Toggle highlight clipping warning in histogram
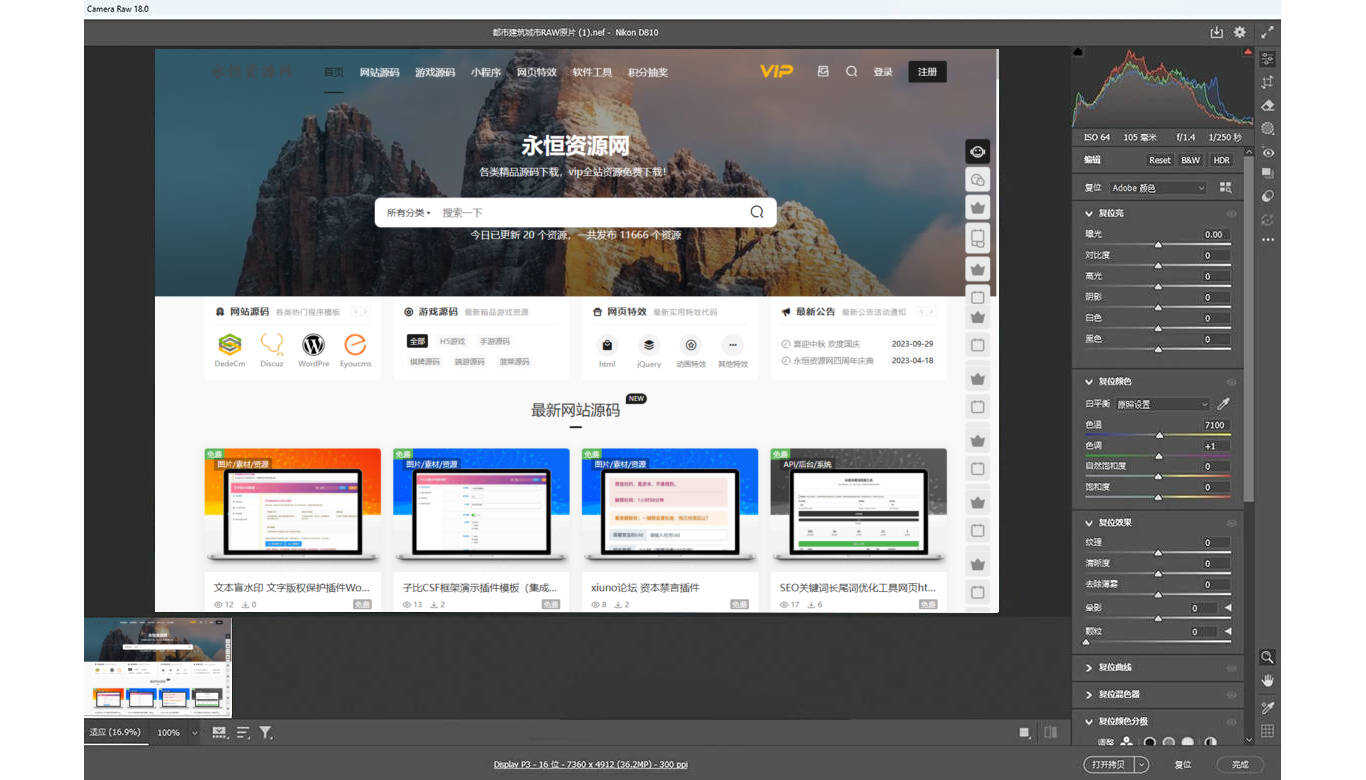Viewport: 1366px width, 780px height. click(x=1248, y=51)
